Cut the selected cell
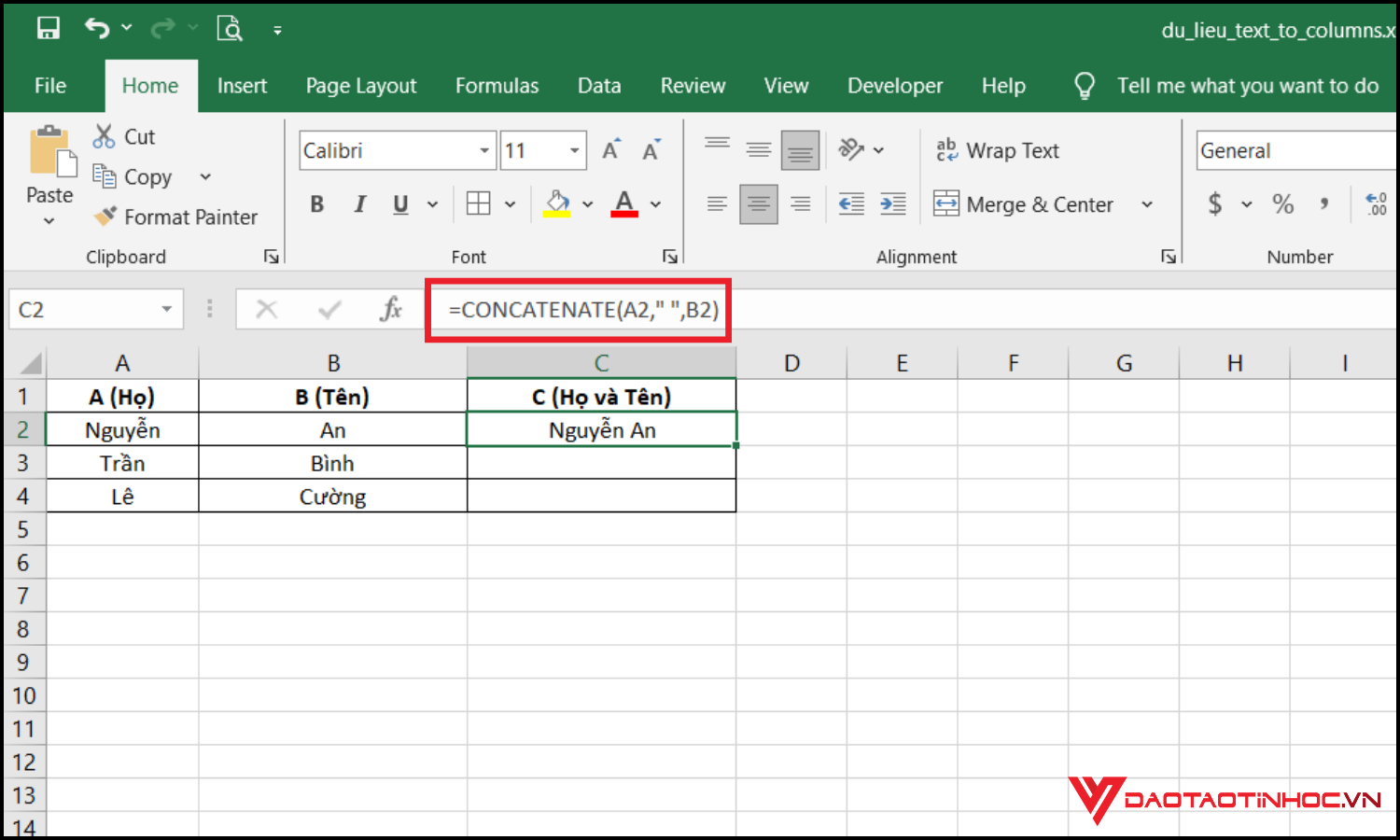Screen dimensions: 1400x840 (x=124, y=136)
